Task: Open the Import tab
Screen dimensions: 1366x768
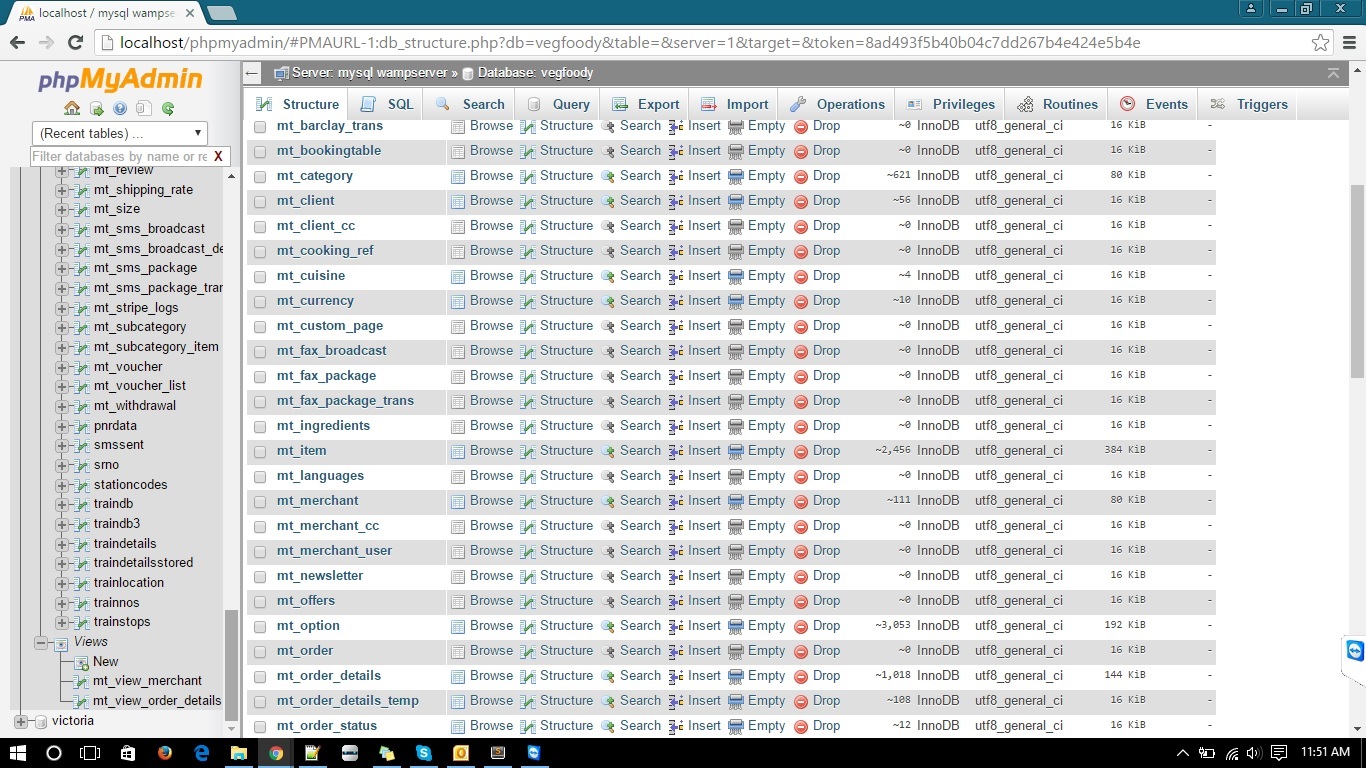Action: 734,104
